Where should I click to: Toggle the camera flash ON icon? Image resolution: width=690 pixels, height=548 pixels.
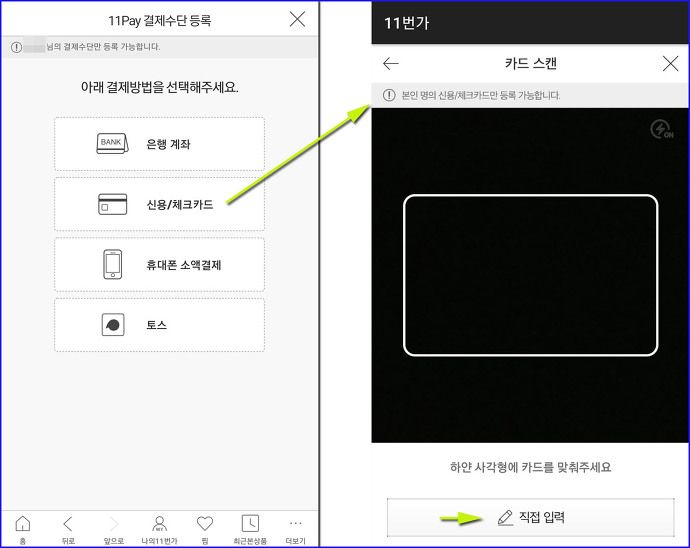pyautogui.click(x=661, y=129)
